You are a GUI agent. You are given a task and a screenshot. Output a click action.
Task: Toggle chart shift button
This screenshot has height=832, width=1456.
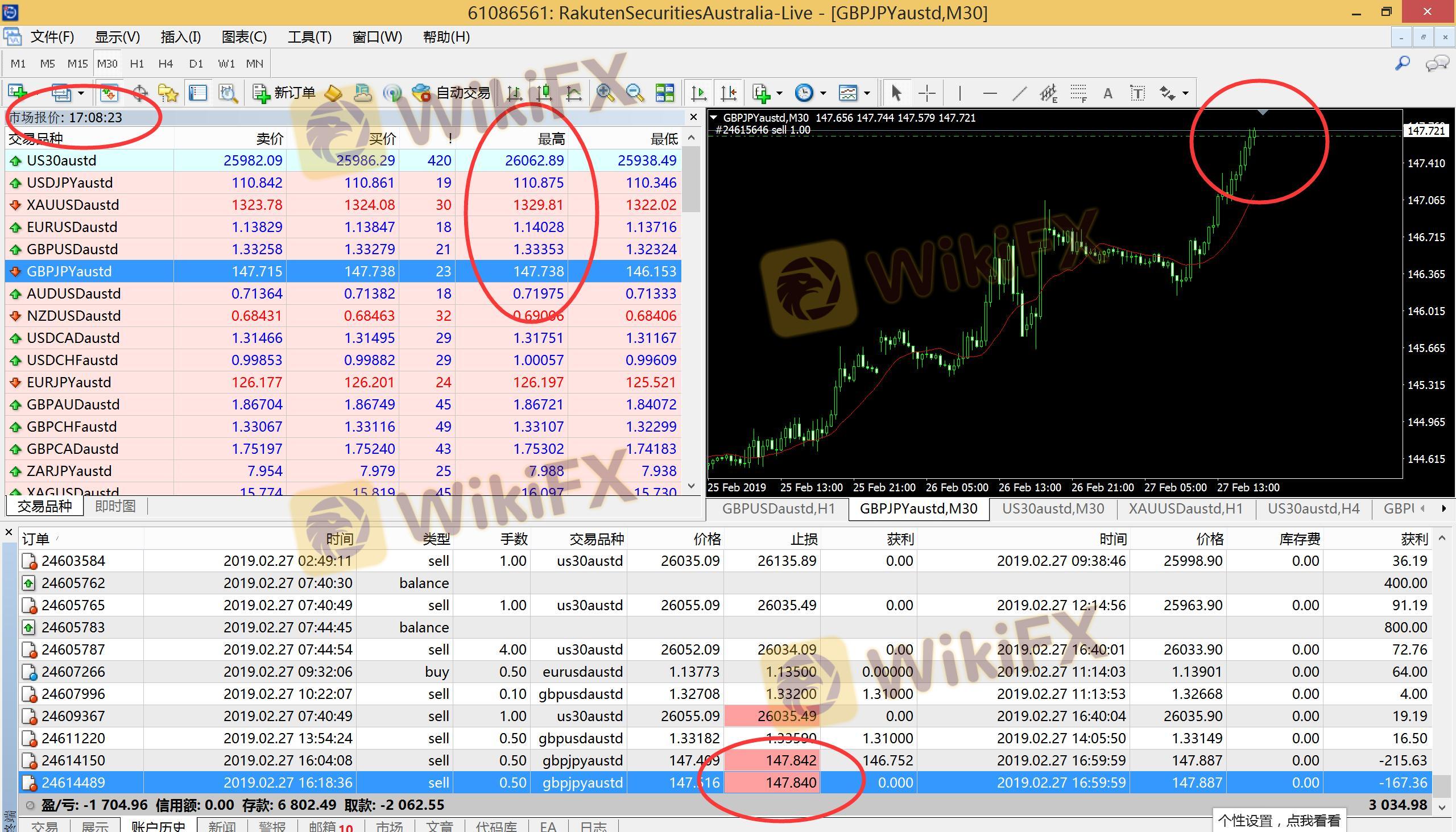(729, 93)
